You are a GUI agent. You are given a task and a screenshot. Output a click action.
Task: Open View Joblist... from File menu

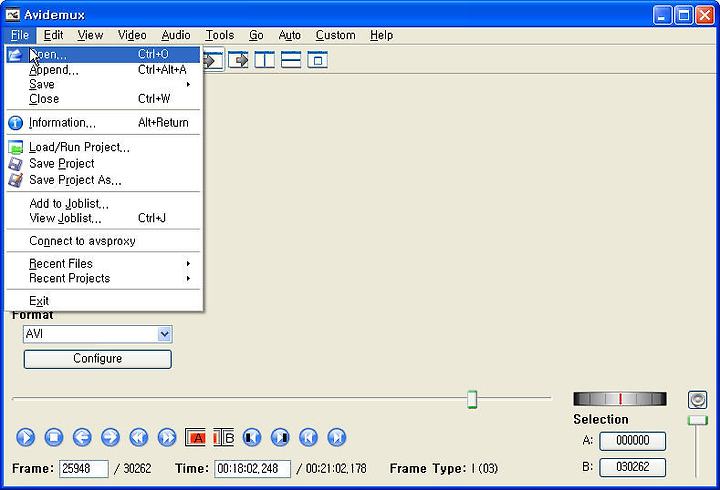pos(103,218)
